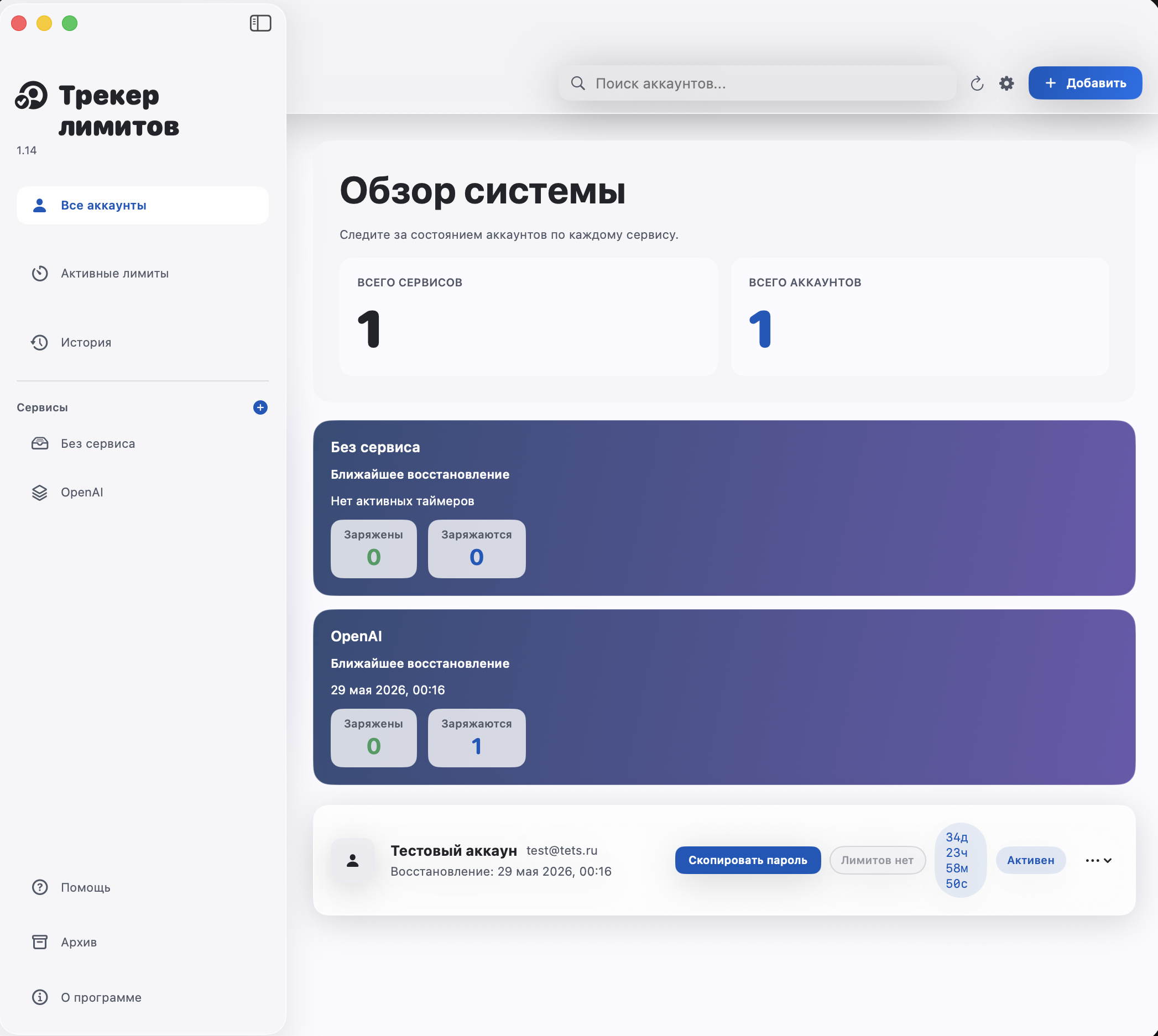This screenshot has width=1158, height=1036.
Task: Click the test@tets.ru email text
Action: 562,850
